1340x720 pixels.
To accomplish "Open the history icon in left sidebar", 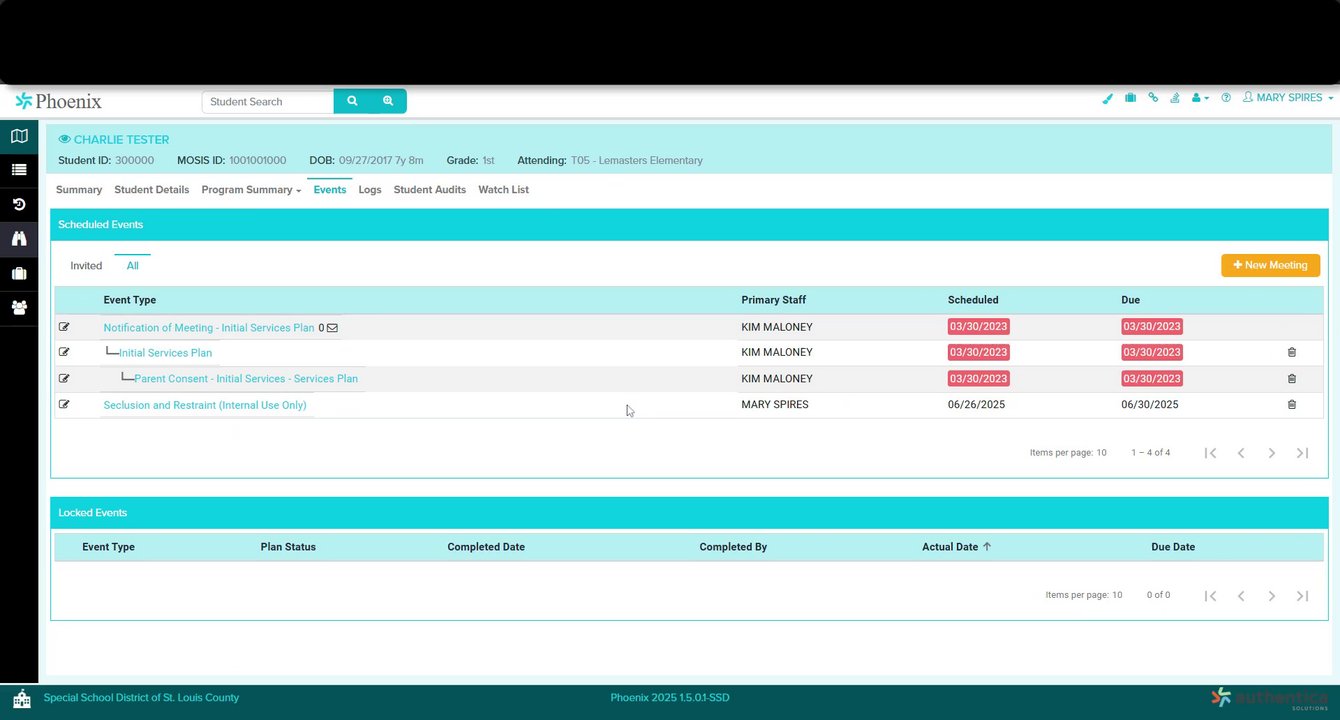I will (x=19, y=204).
